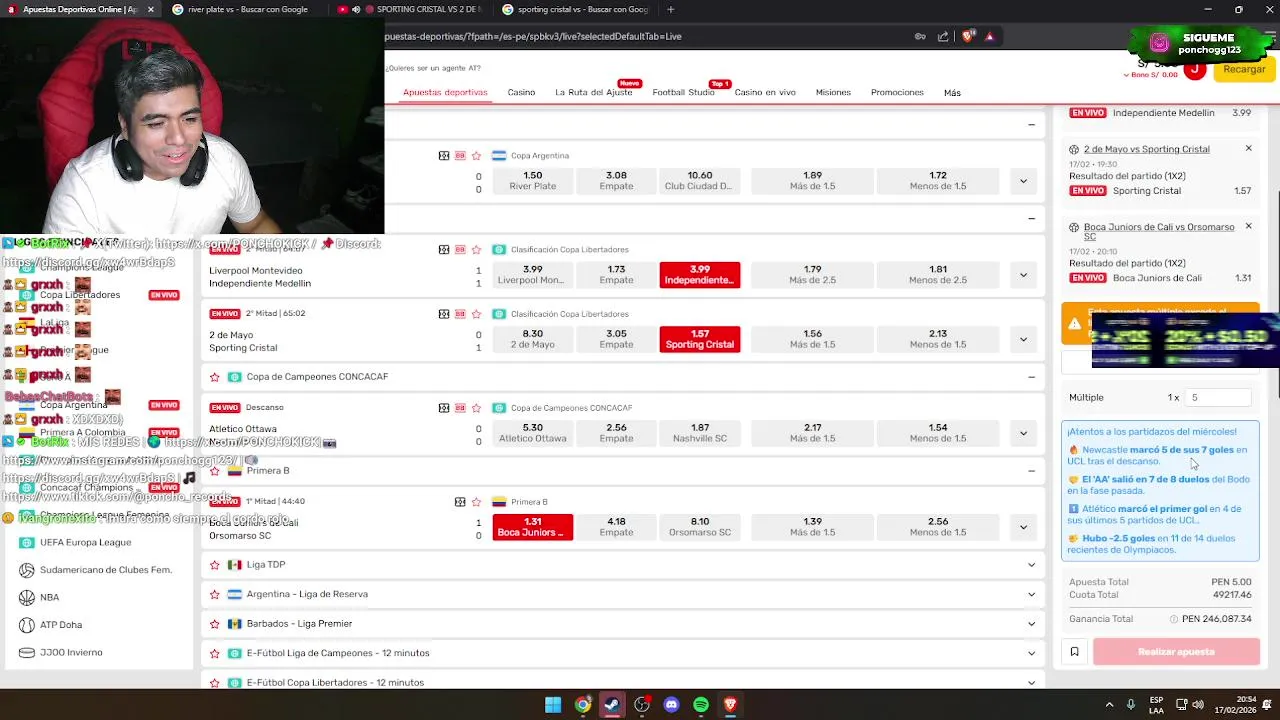Open Chrome from the taskbar
Viewport: 1280px width, 720px height.
(x=582, y=705)
